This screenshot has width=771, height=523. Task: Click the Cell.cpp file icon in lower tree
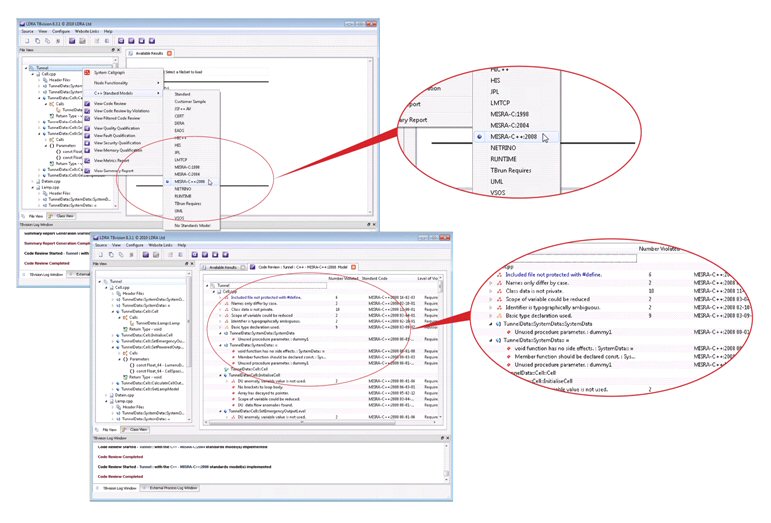tap(113, 286)
